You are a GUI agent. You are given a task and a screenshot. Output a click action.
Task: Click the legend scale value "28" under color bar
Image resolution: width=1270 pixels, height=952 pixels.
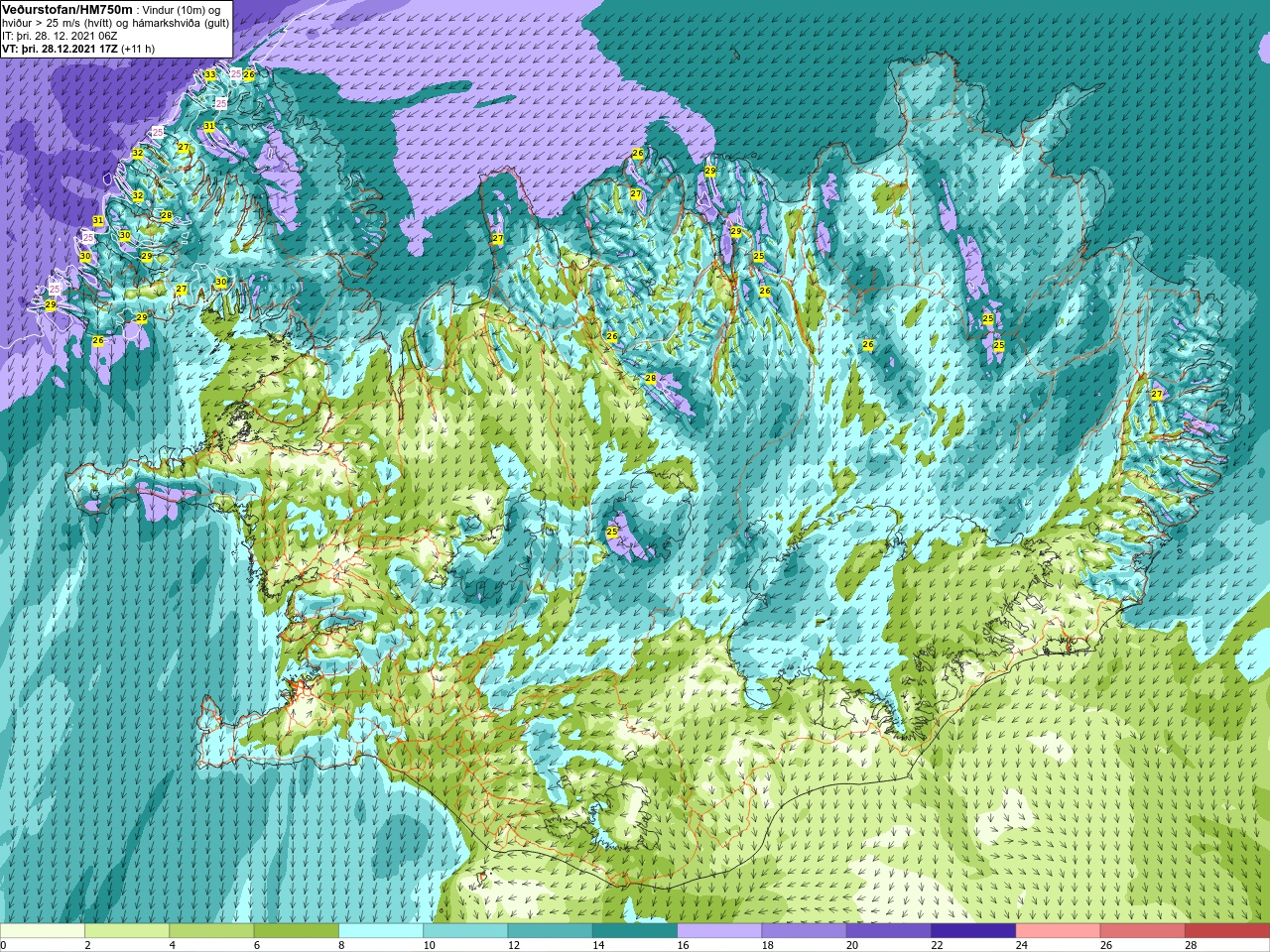1191,945
